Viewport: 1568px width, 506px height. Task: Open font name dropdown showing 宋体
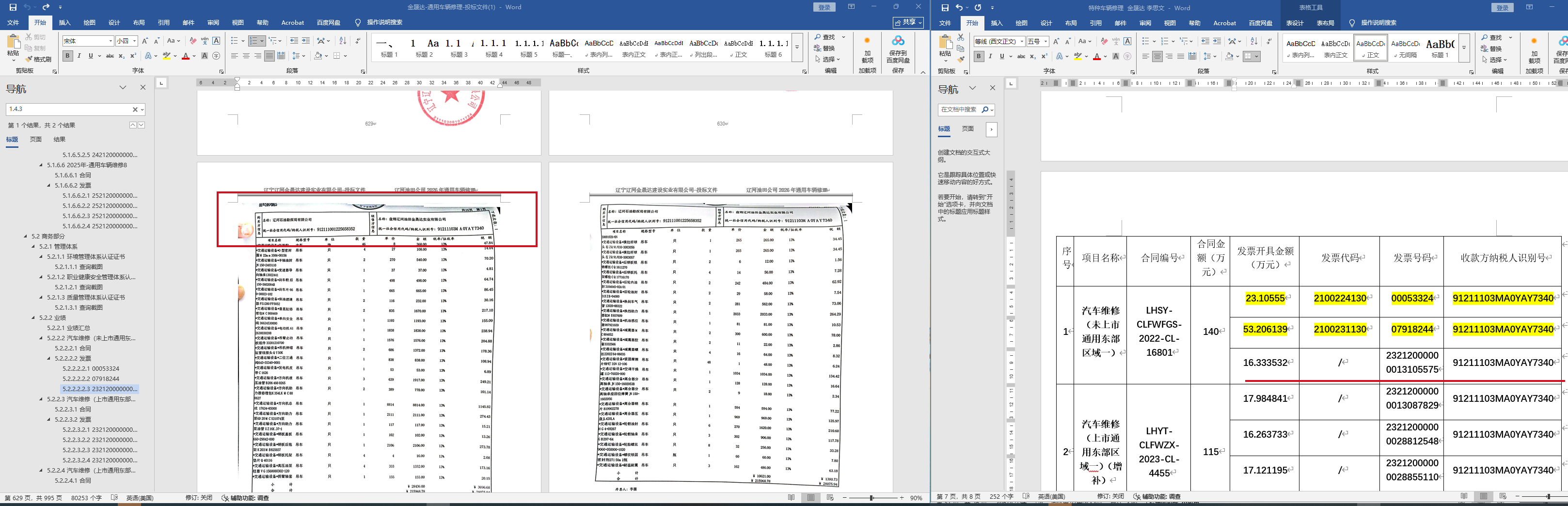110,41
